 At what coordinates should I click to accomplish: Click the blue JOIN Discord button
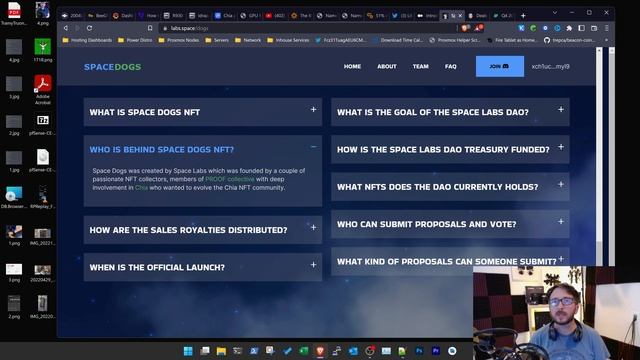[500, 66]
